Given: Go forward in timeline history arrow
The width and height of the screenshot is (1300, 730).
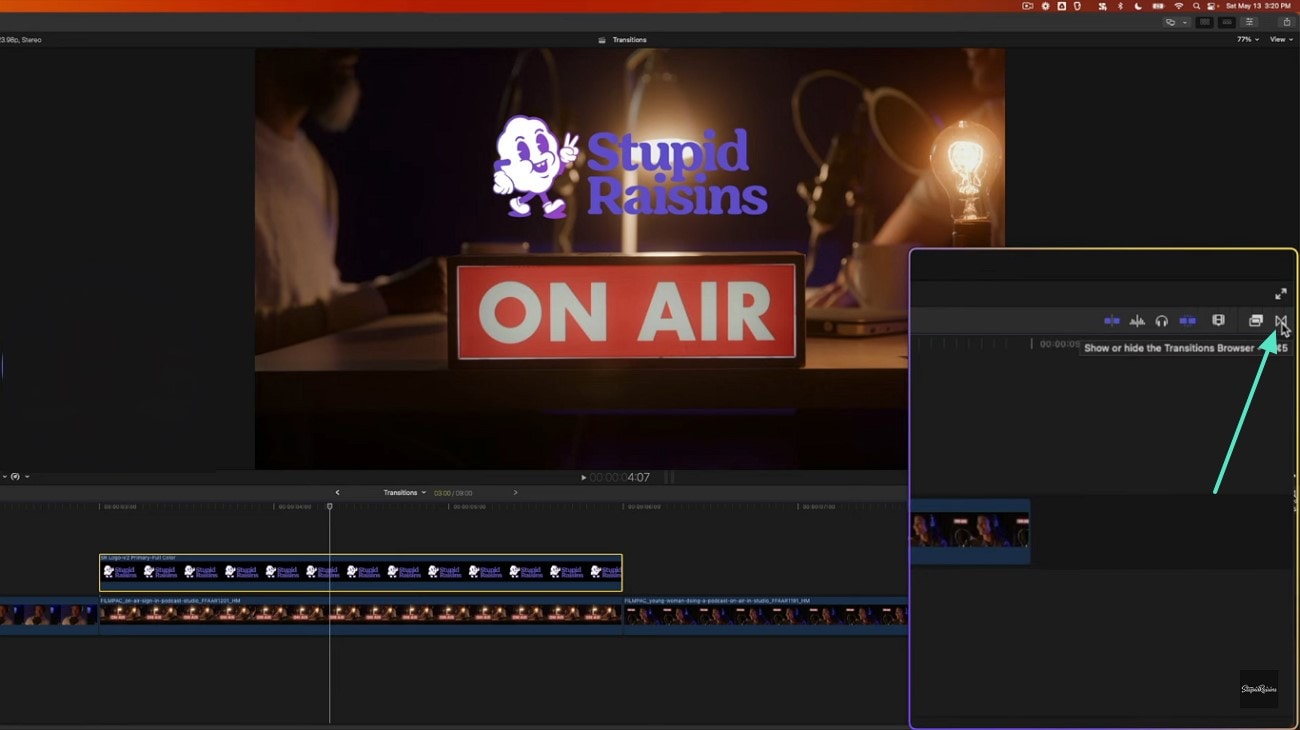Looking at the screenshot, I should 515,492.
